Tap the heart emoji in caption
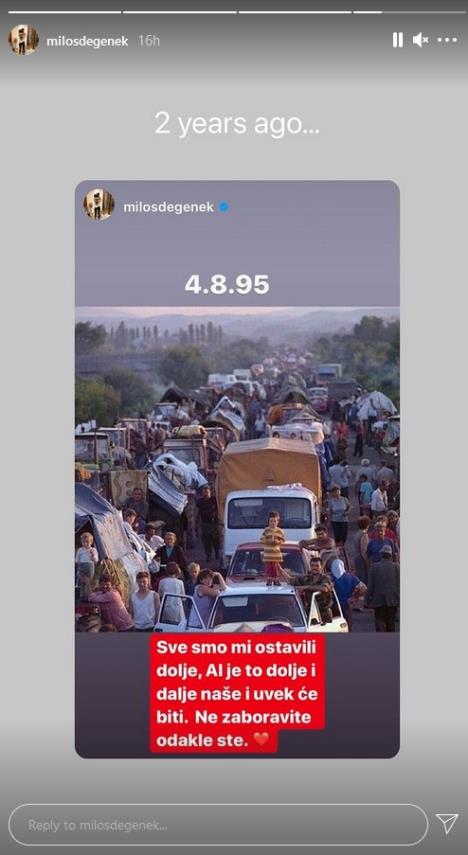Viewport: 468px width, 855px height. pyautogui.click(x=262, y=741)
